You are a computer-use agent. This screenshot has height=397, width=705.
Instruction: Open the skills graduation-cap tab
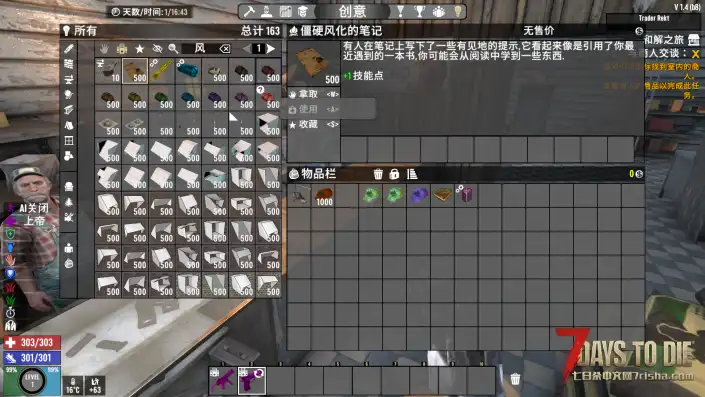click(303, 11)
